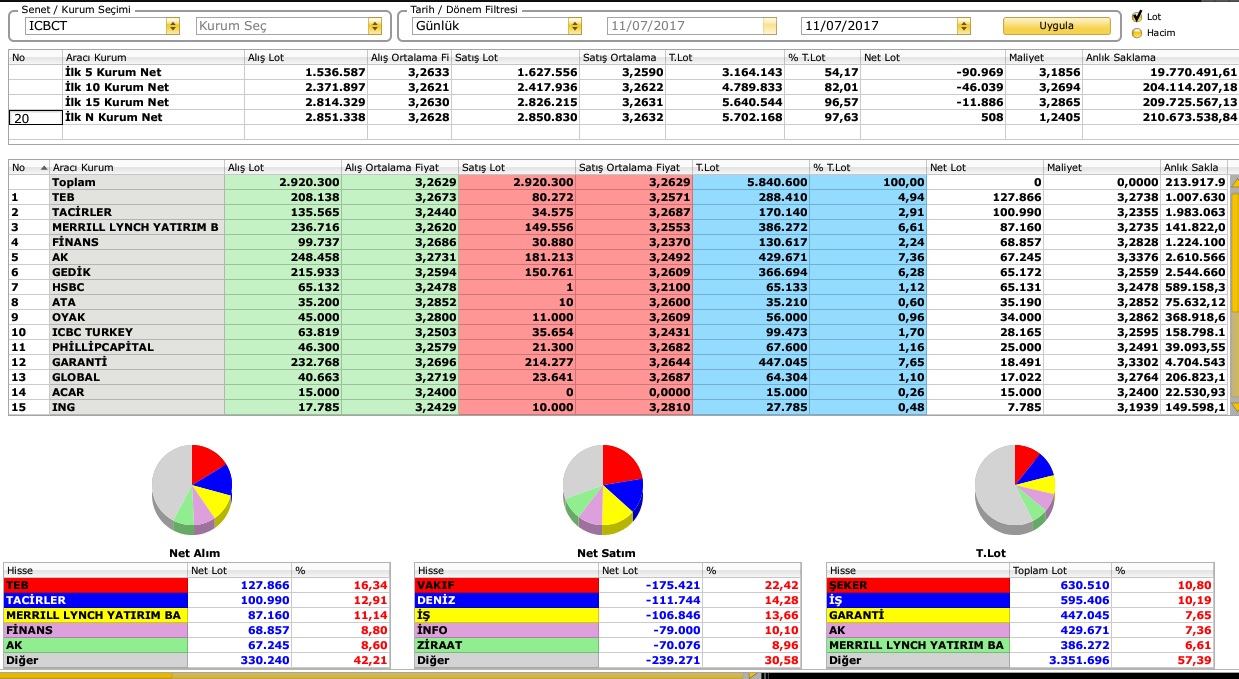This screenshot has height=679, width=1239.
Task: Select the ATA broker row
Action: pos(618,303)
